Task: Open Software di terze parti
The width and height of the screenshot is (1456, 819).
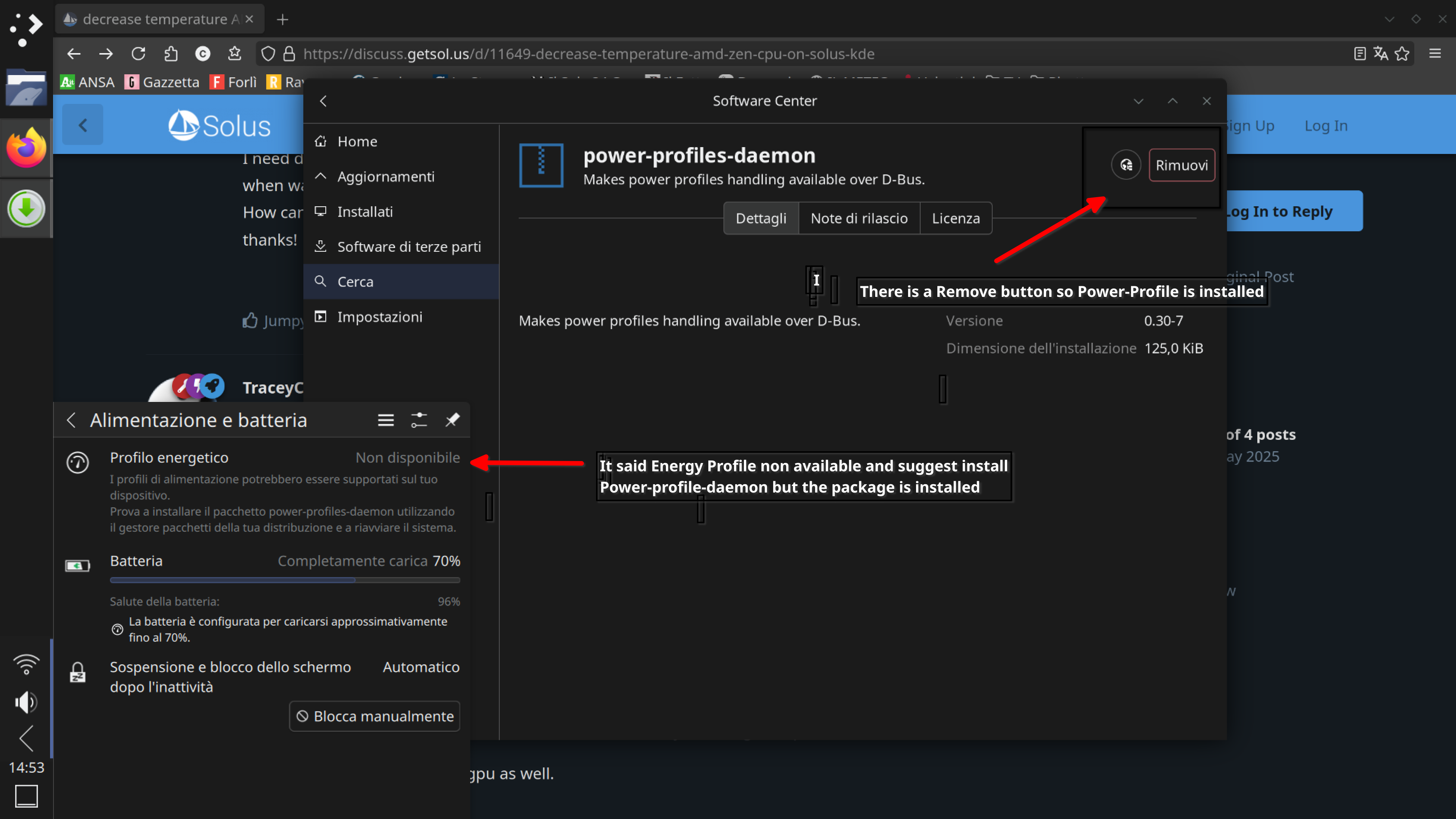Action: coord(401,246)
